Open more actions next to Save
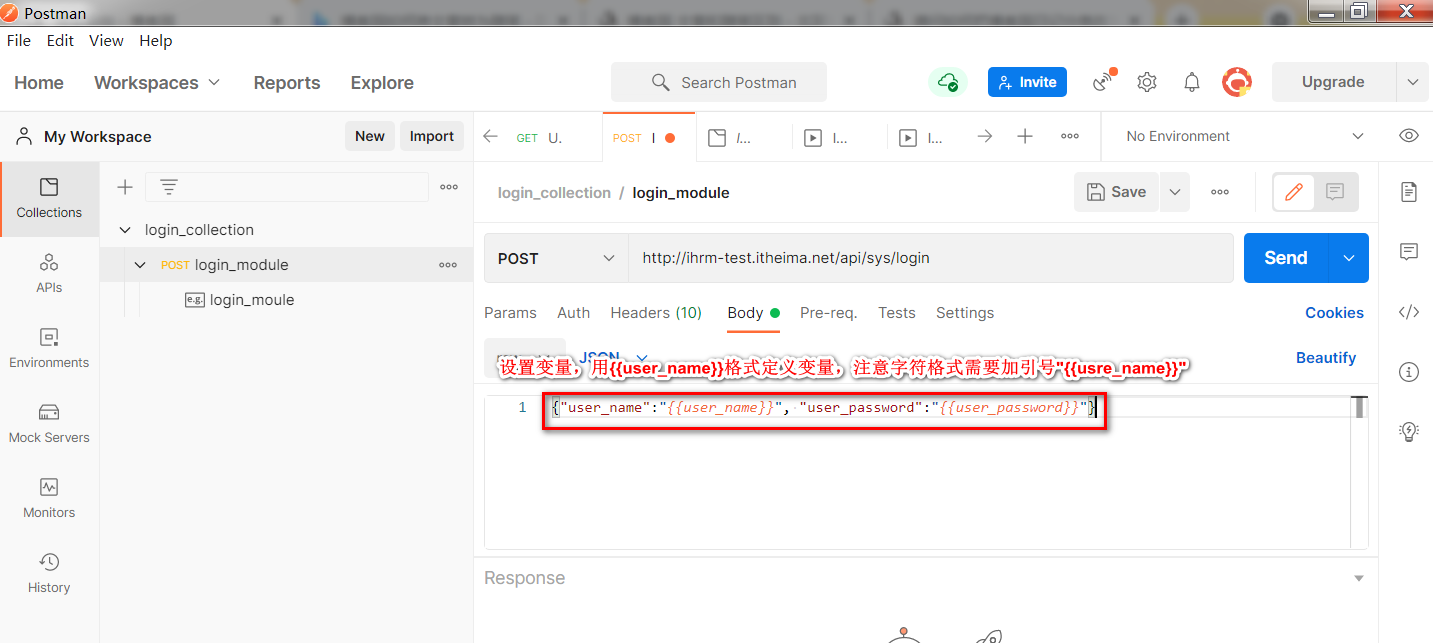Viewport: 1433px width, 643px height. point(1220,192)
